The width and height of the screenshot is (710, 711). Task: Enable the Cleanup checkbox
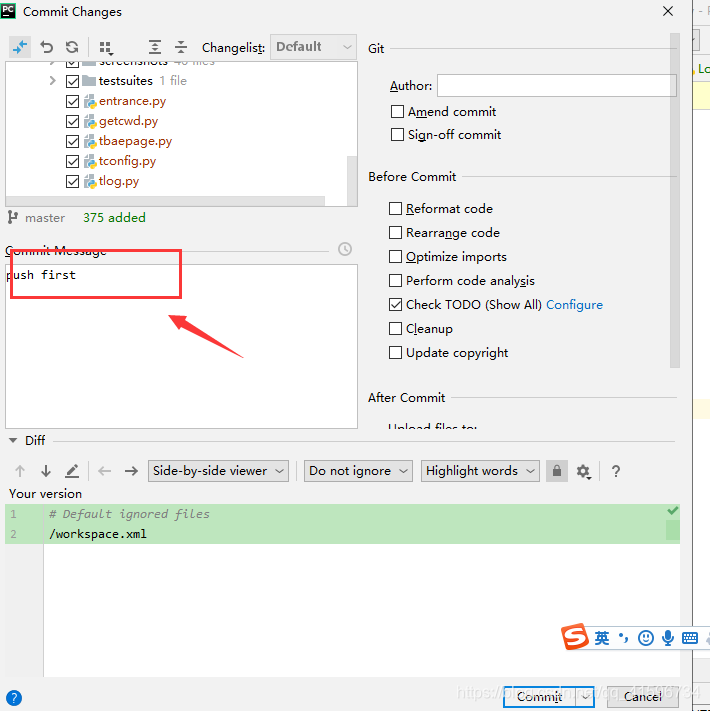point(395,328)
